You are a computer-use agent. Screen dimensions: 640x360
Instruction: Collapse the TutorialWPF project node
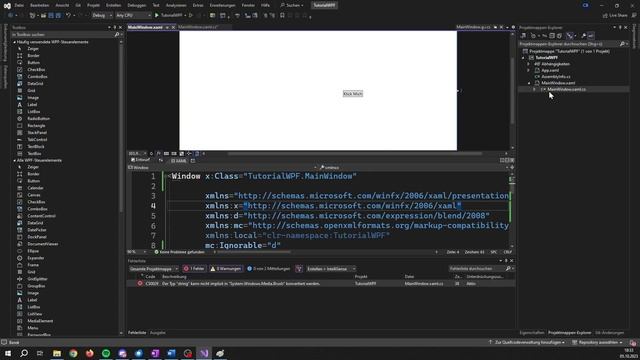[524, 58]
